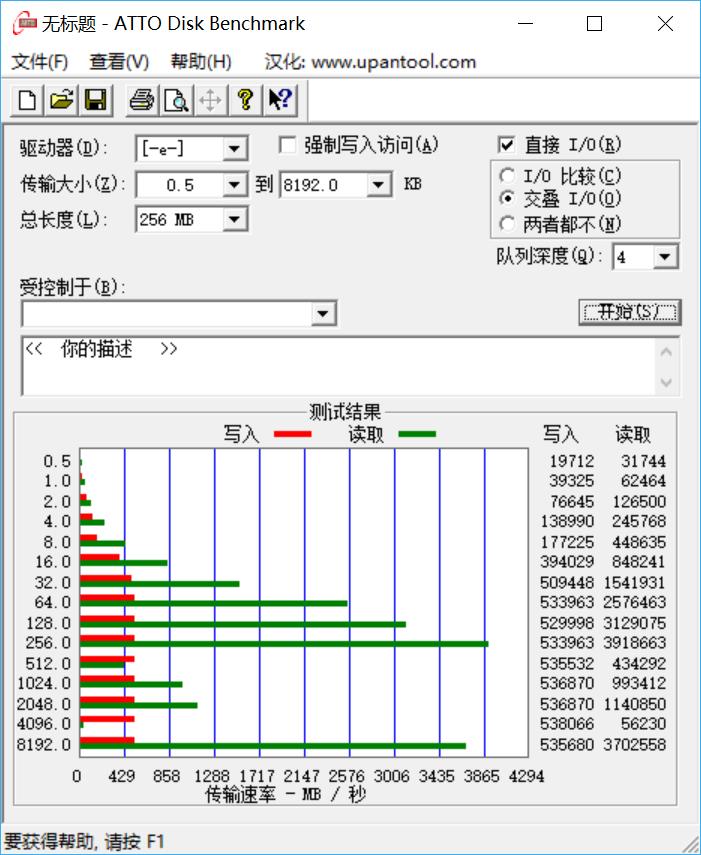The image size is (701, 855).
Task: Click the green read bar for 256.0
Action: point(284,644)
